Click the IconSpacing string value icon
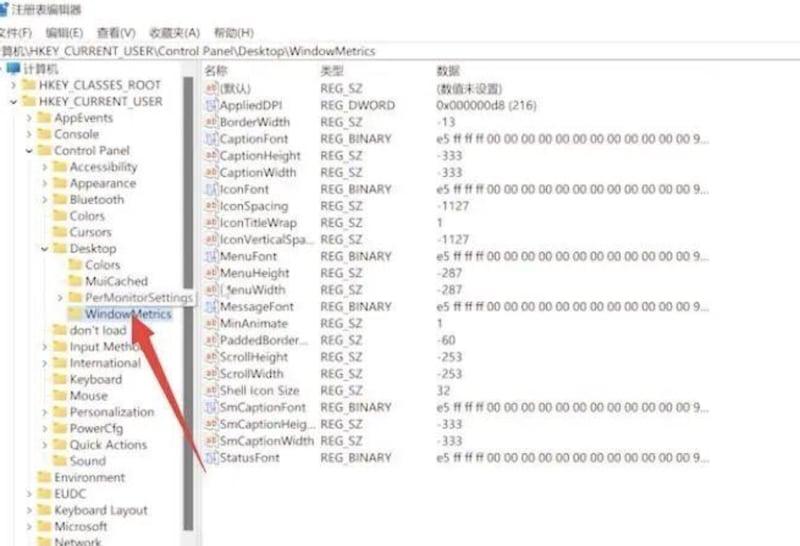The image size is (800, 546). [211, 206]
